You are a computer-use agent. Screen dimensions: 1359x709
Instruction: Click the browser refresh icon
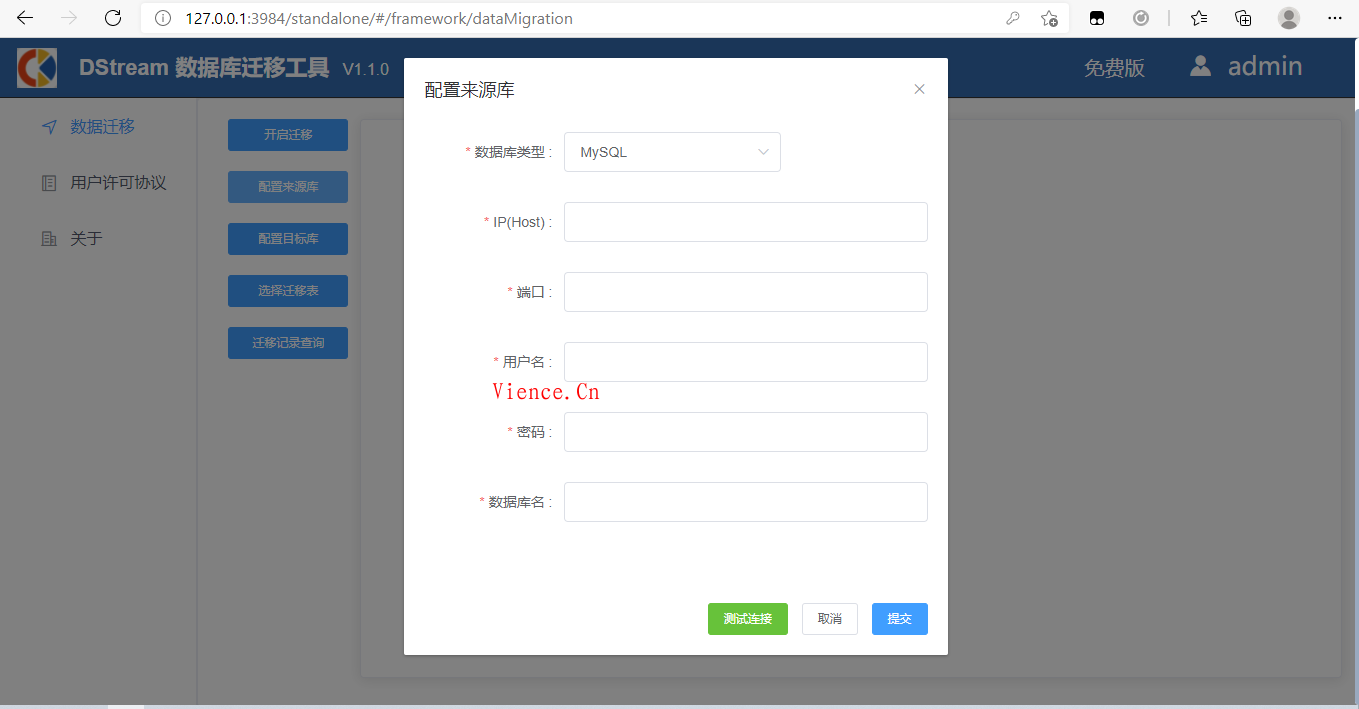(x=113, y=18)
